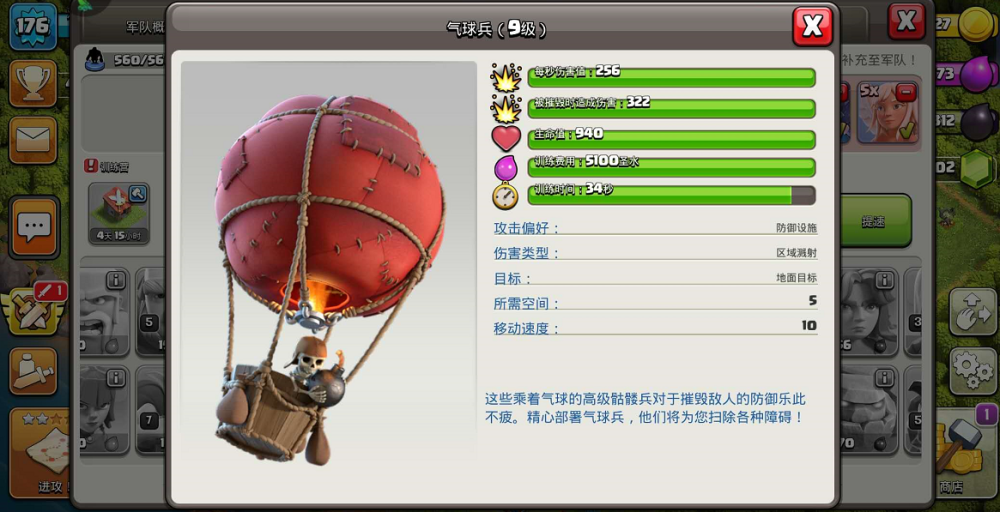Viewport: 1000px width, 512px height.
Task: Open the crossed swords war icon
Action: (33, 312)
